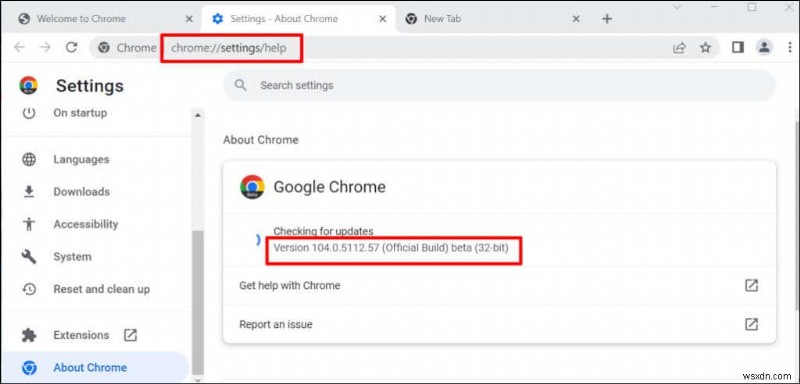Click the Chrome site info chip
The image size is (800, 384).
pos(127,48)
